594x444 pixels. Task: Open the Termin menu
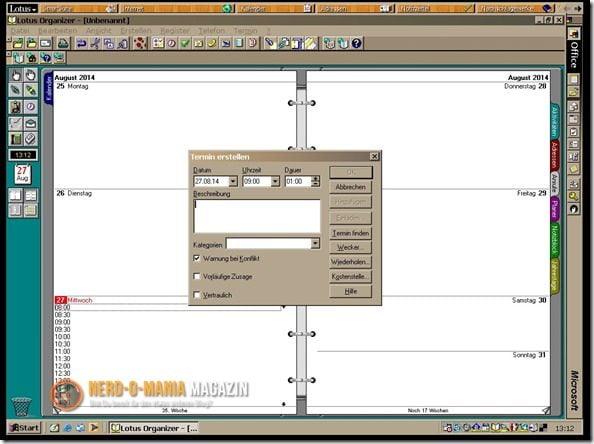(245, 30)
